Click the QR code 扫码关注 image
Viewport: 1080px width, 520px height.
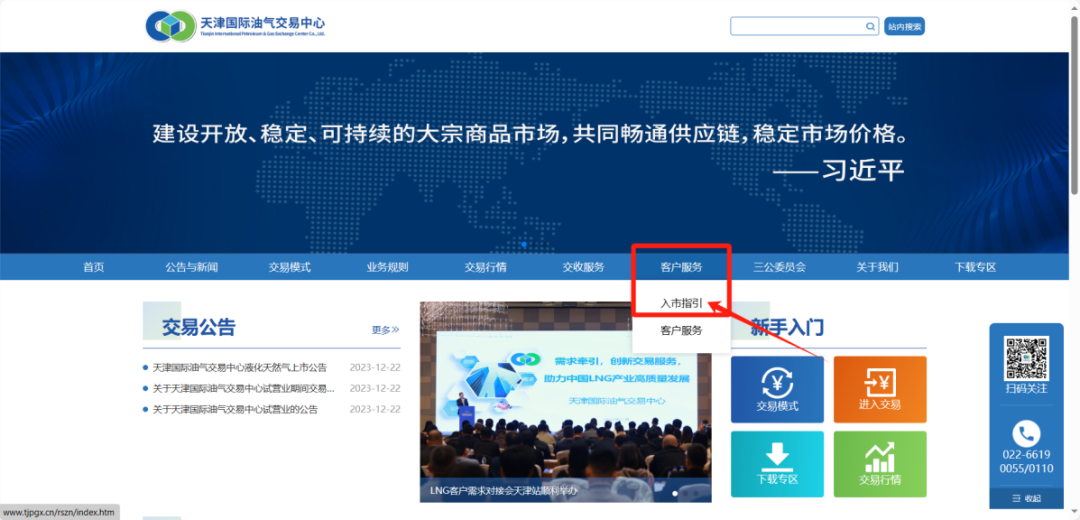click(1026, 357)
